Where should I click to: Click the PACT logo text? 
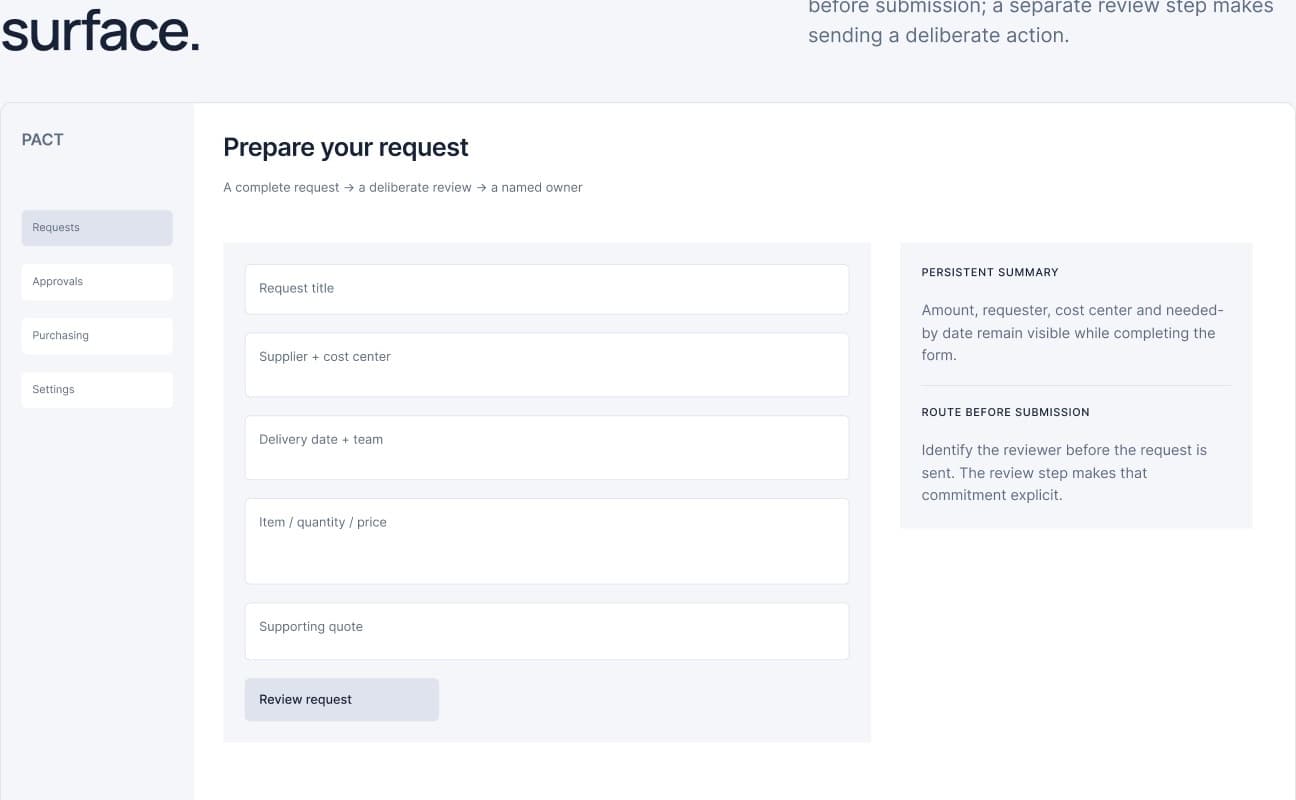[43, 140]
